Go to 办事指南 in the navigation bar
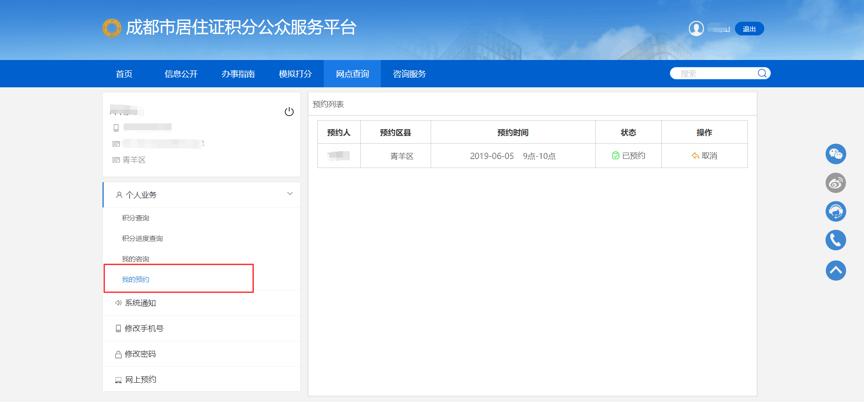Viewport: 864px width, 402px height. [238, 74]
